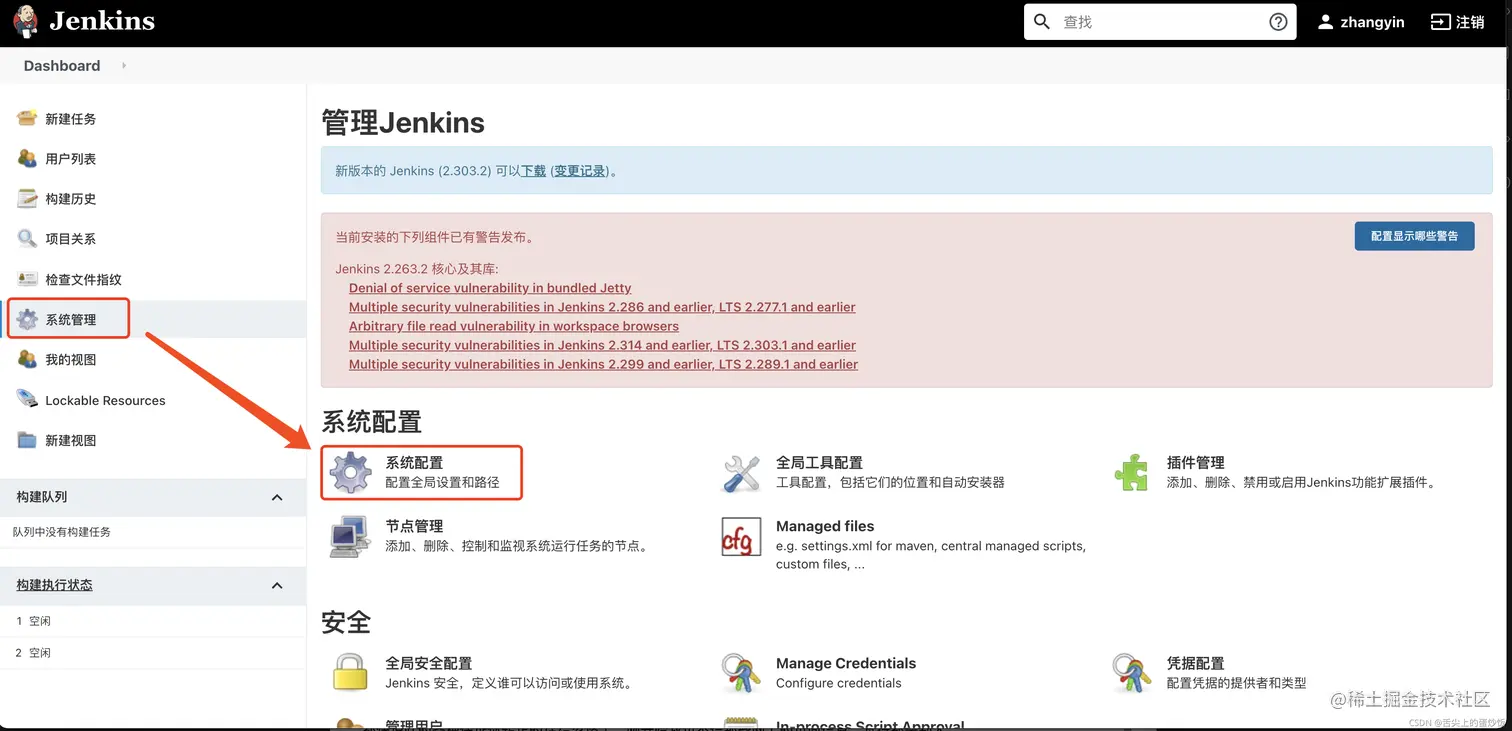Open 全局安全配置 via the padlock icon
This screenshot has width=1512, height=731.
pyautogui.click(x=348, y=671)
